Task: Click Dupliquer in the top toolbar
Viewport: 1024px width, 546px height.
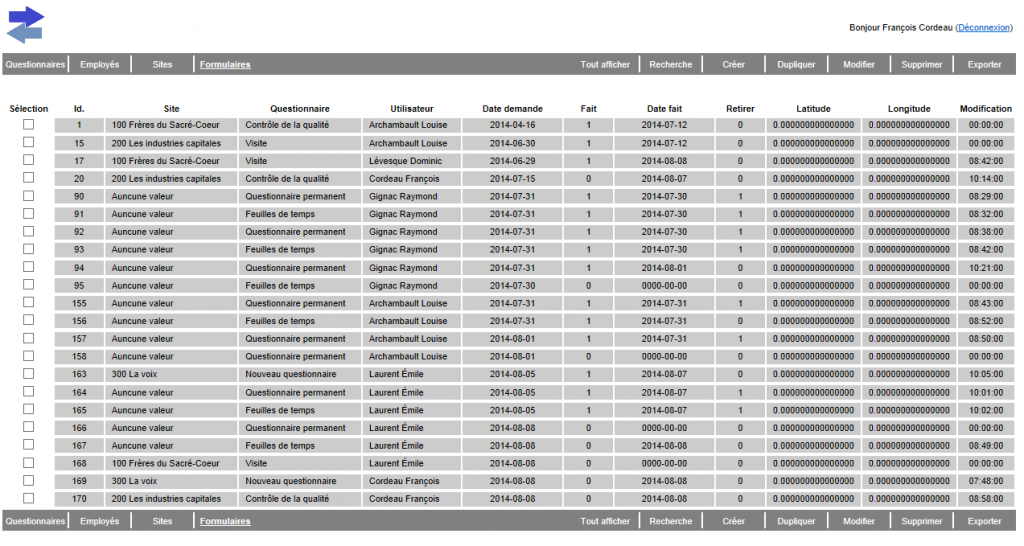Action: (x=796, y=65)
